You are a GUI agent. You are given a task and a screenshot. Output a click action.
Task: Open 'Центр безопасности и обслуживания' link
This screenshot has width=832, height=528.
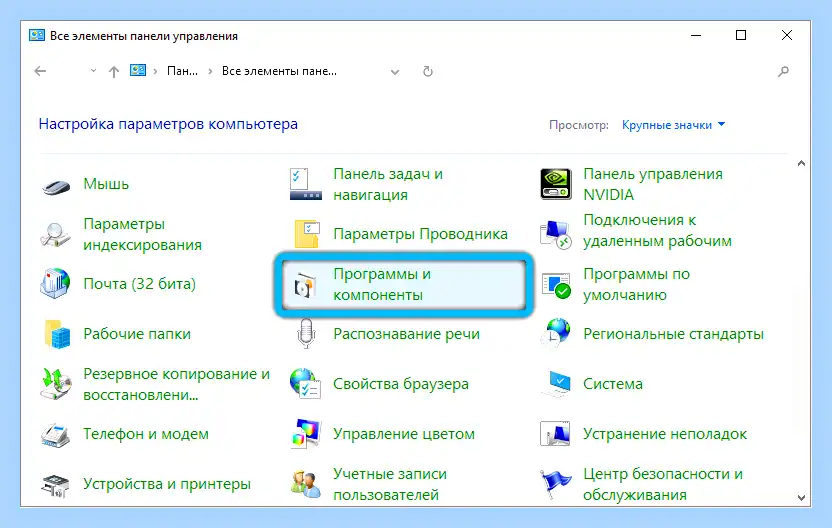click(x=663, y=484)
